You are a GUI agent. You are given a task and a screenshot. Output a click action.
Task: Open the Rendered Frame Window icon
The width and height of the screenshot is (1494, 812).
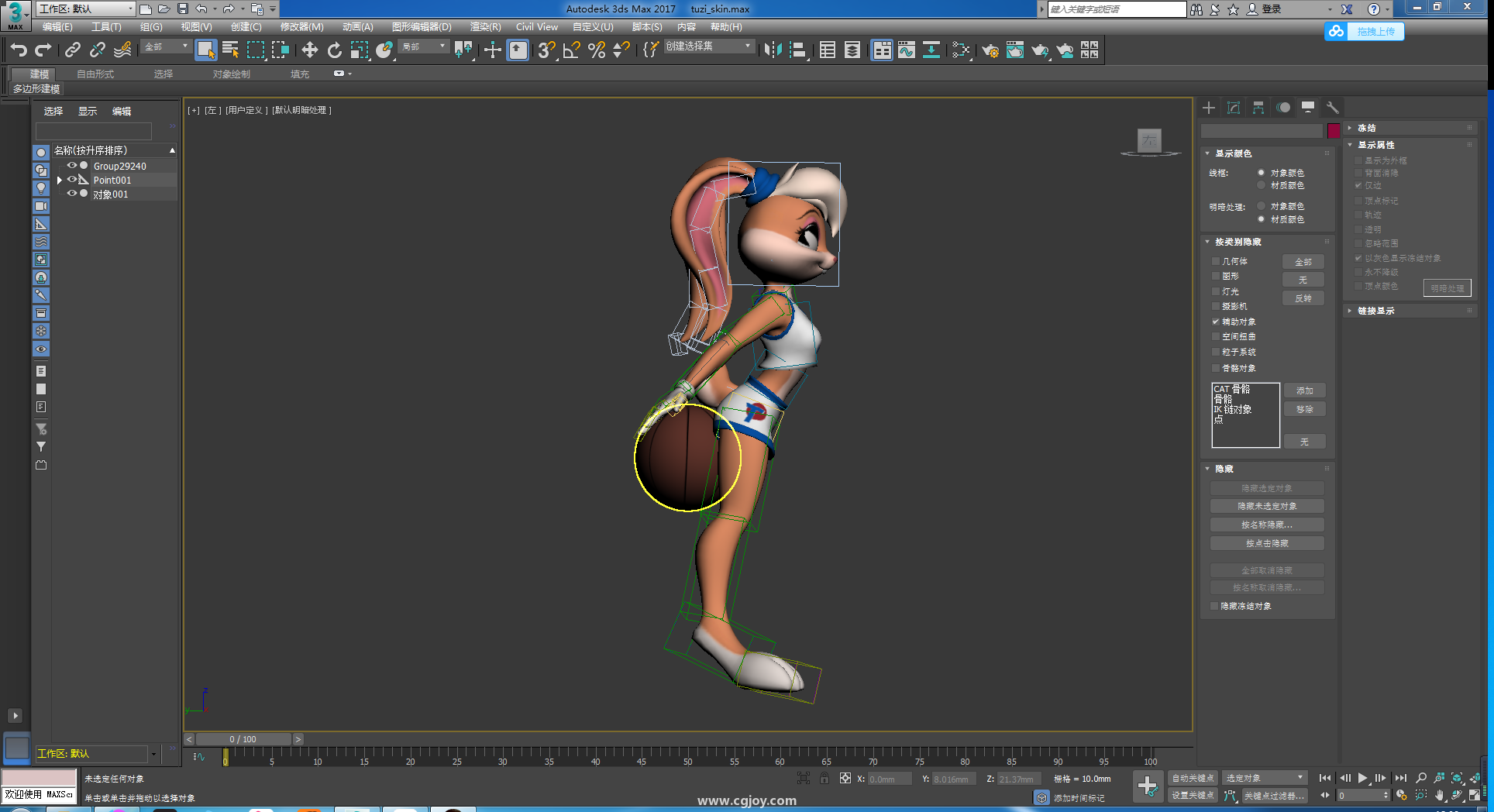coord(1015,50)
